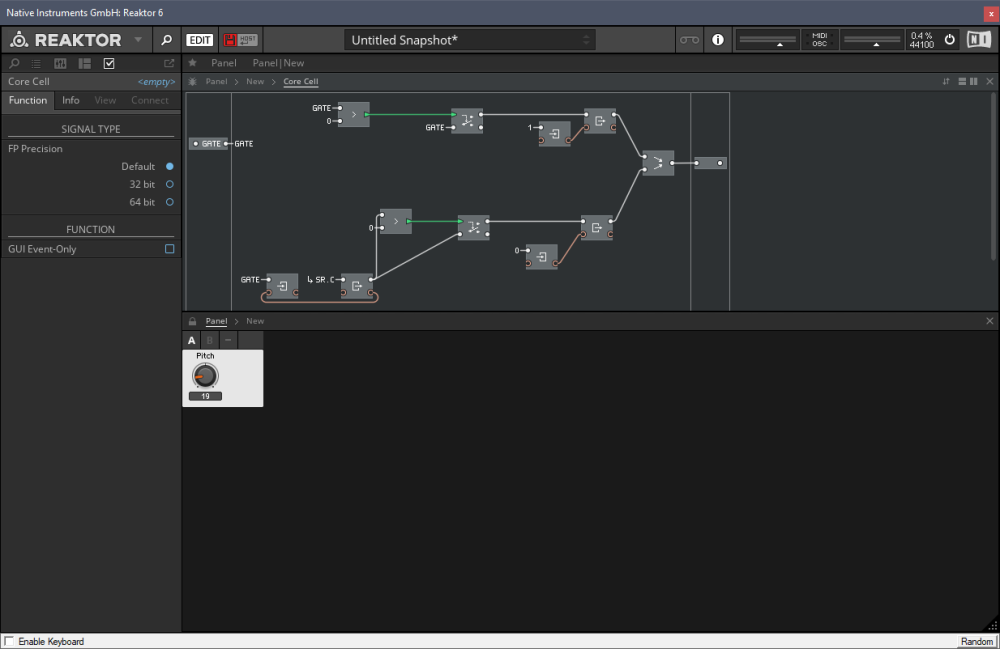The width and height of the screenshot is (1000, 649).
Task: Select vertical split view icon
Action: click(974, 82)
